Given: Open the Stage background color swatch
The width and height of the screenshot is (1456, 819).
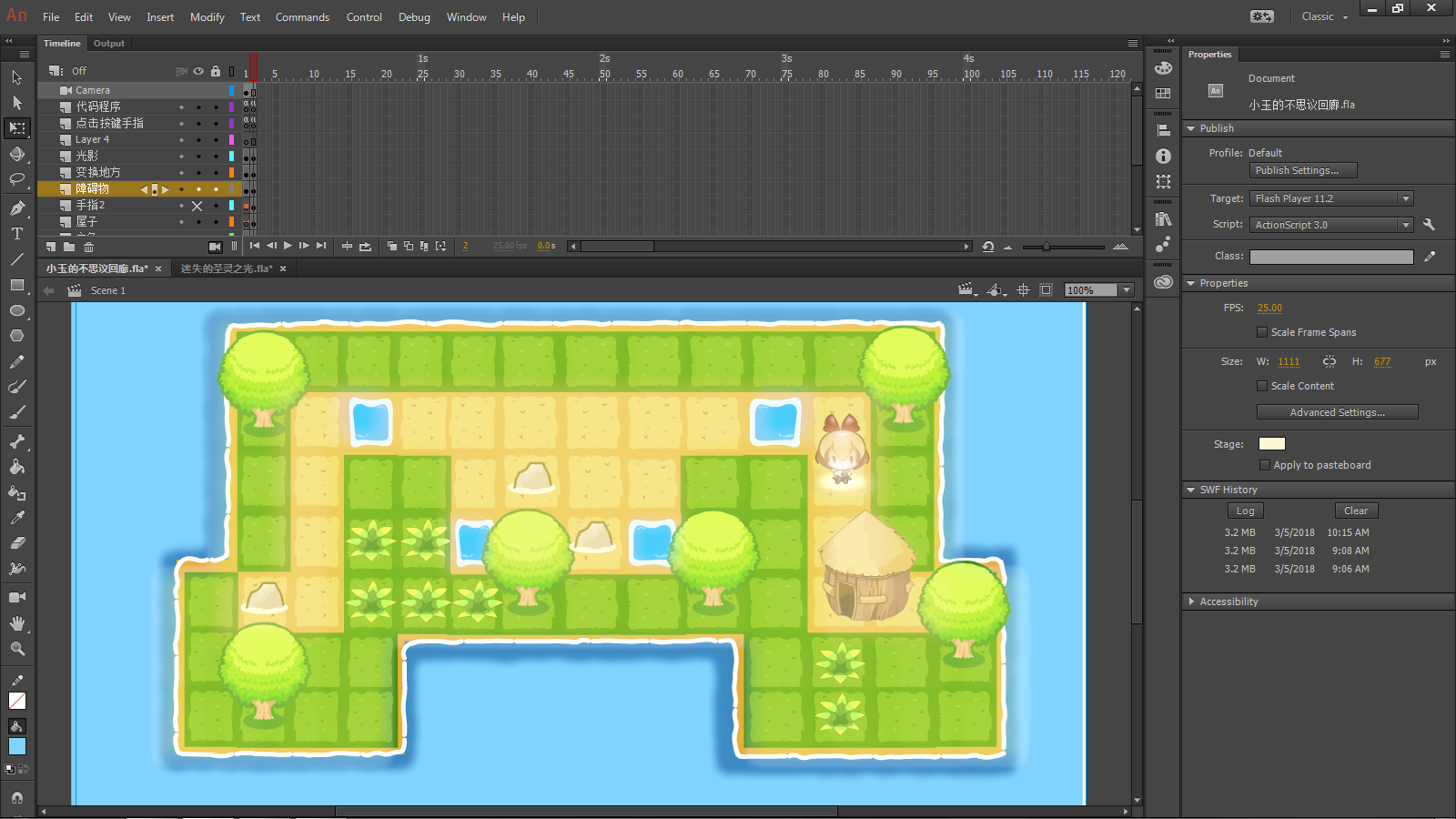Looking at the screenshot, I should click(1271, 444).
